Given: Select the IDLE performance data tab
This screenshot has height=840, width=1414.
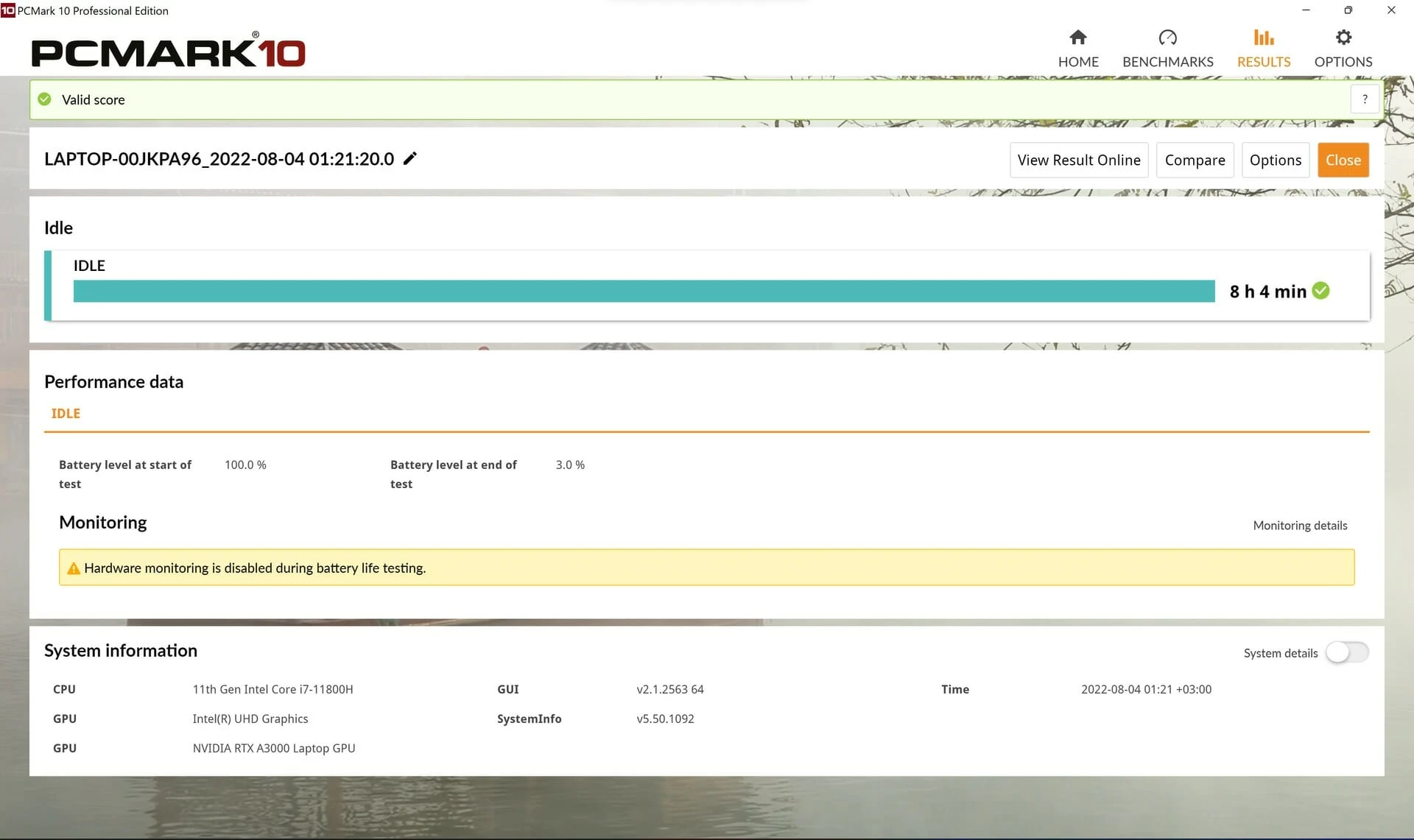Looking at the screenshot, I should click(66, 414).
